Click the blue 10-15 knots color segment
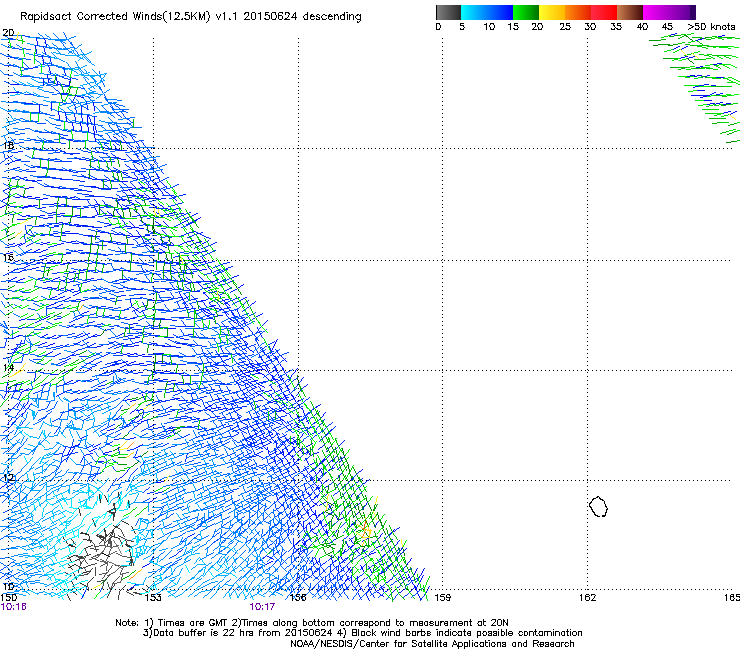The width and height of the screenshot is (740, 650). coord(500,12)
